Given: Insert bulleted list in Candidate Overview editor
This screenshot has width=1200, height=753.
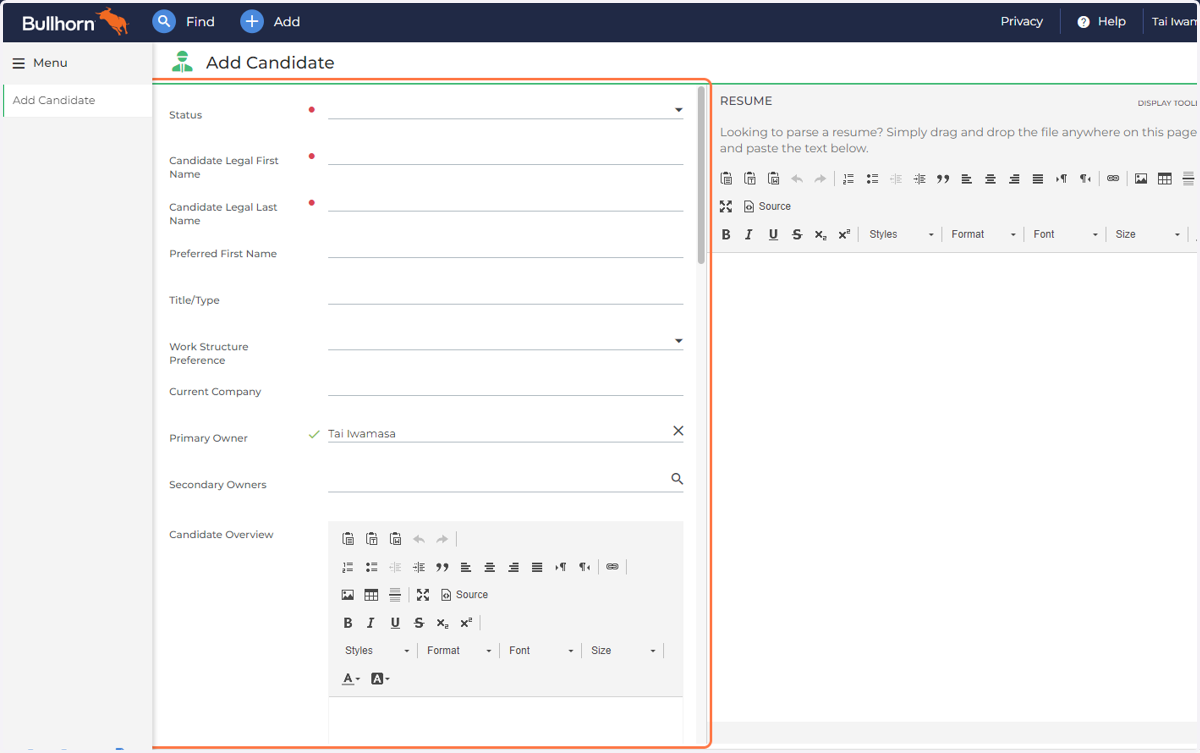Looking at the screenshot, I should pyautogui.click(x=372, y=567).
